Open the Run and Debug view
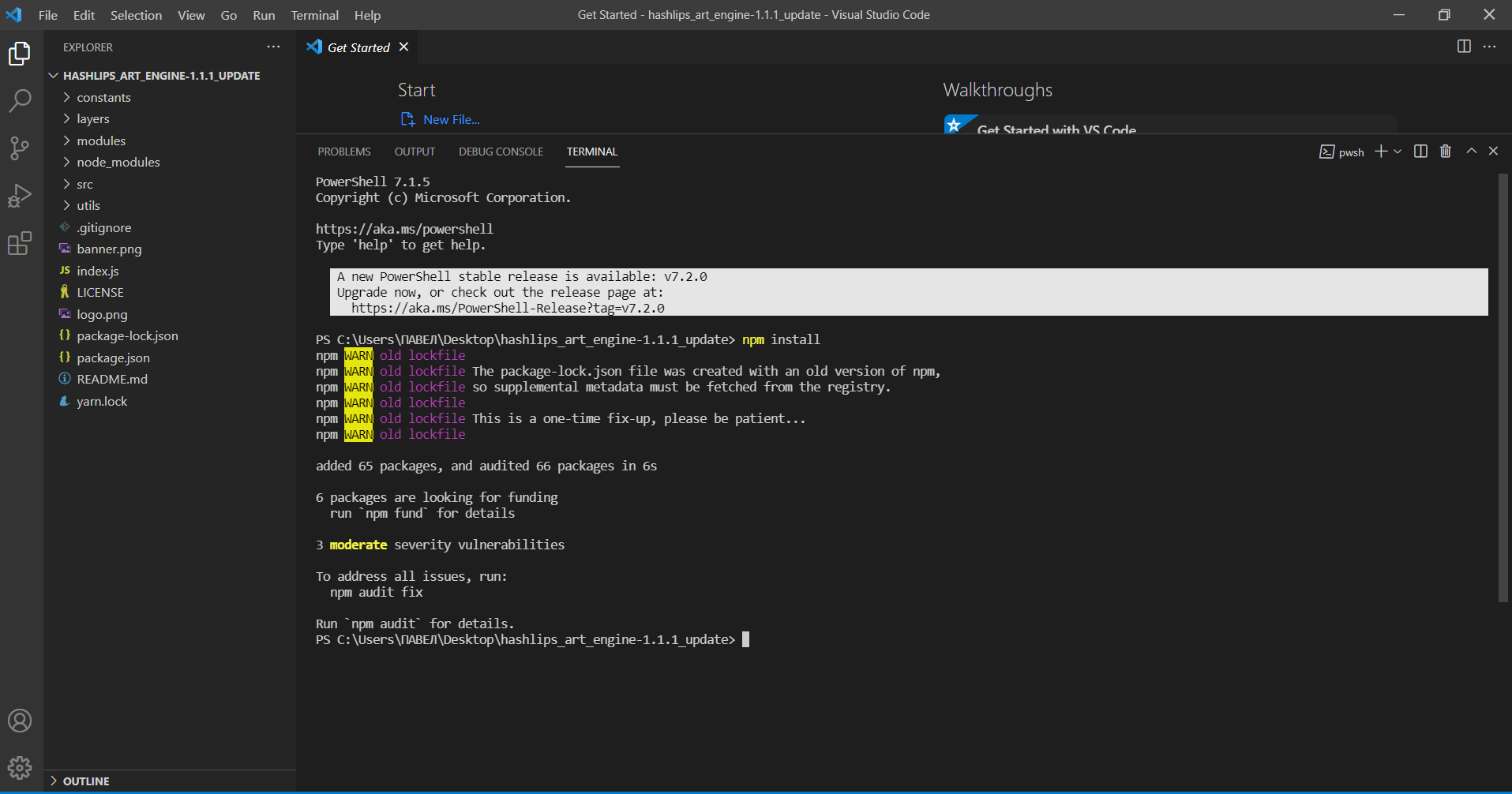The image size is (1512, 794). click(x=20, y=196)
